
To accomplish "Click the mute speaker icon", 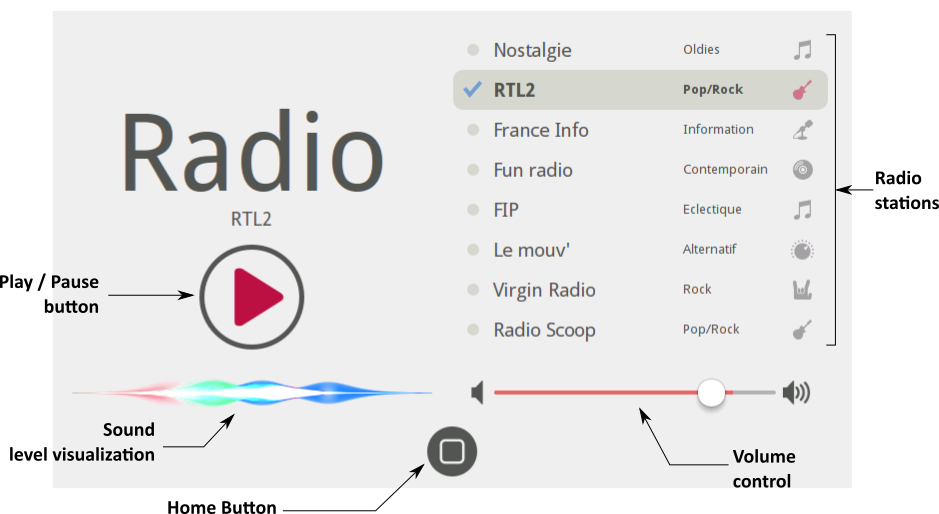I will click(477, 393).
